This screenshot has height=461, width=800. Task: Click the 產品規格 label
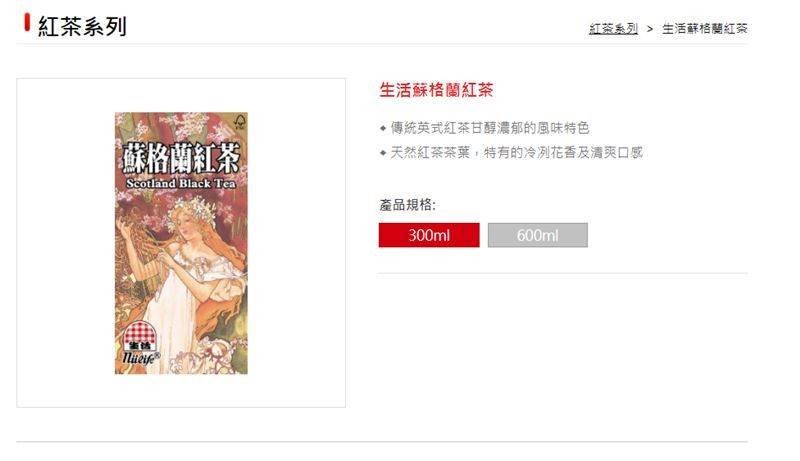point(407,205)
